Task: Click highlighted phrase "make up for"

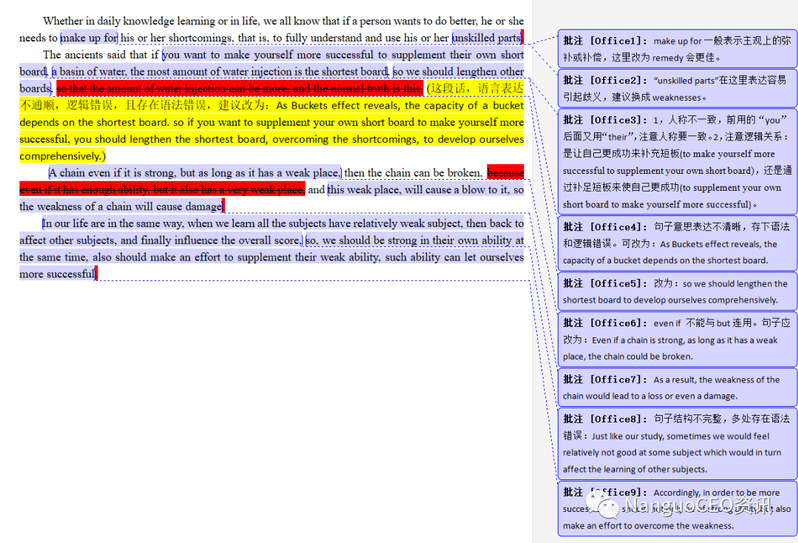Action: pyautogui.click(x=89, y=38)
